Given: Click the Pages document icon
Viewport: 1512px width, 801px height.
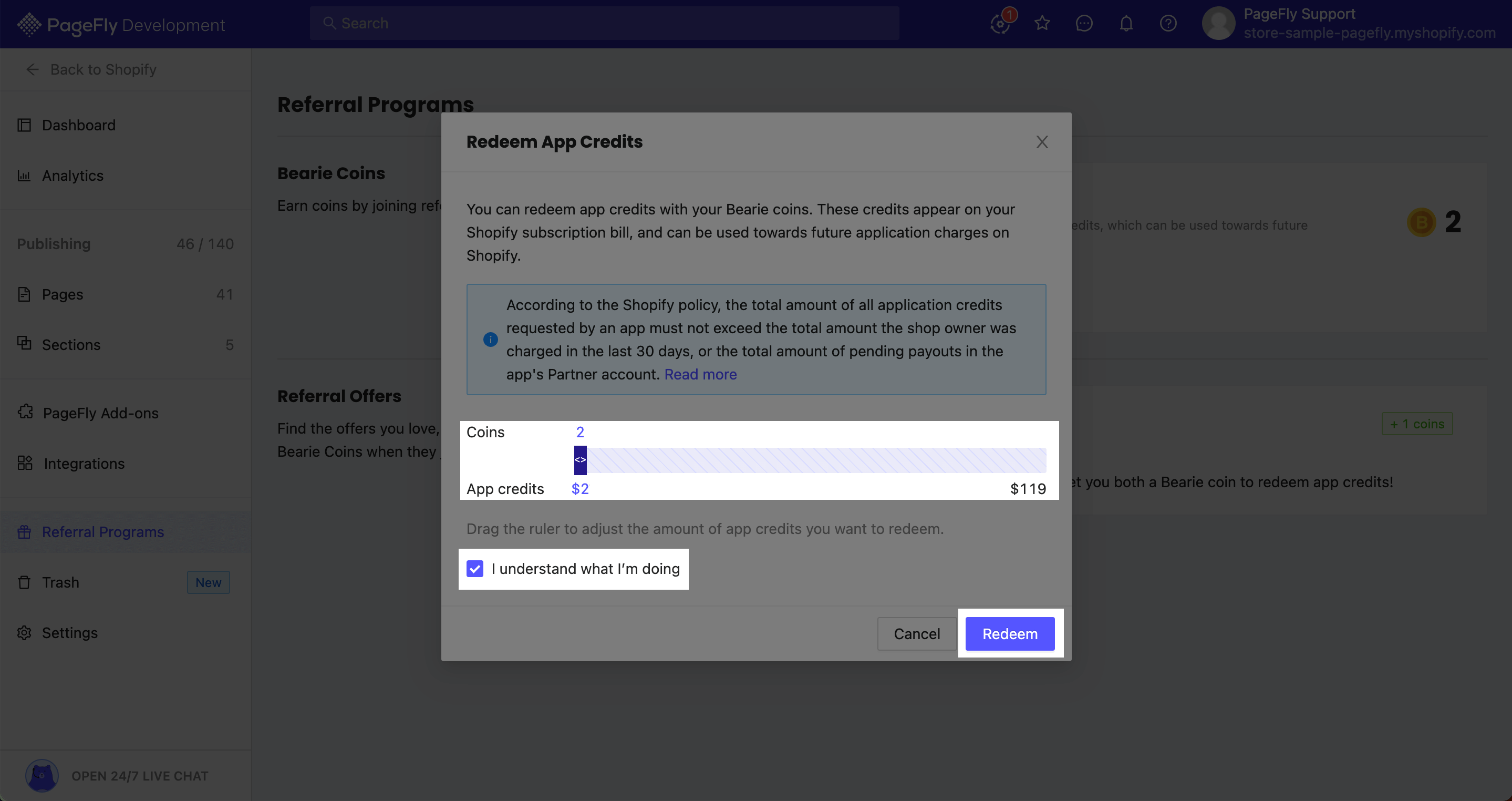Looking at the screenshot, I should [x=24, y=294].
